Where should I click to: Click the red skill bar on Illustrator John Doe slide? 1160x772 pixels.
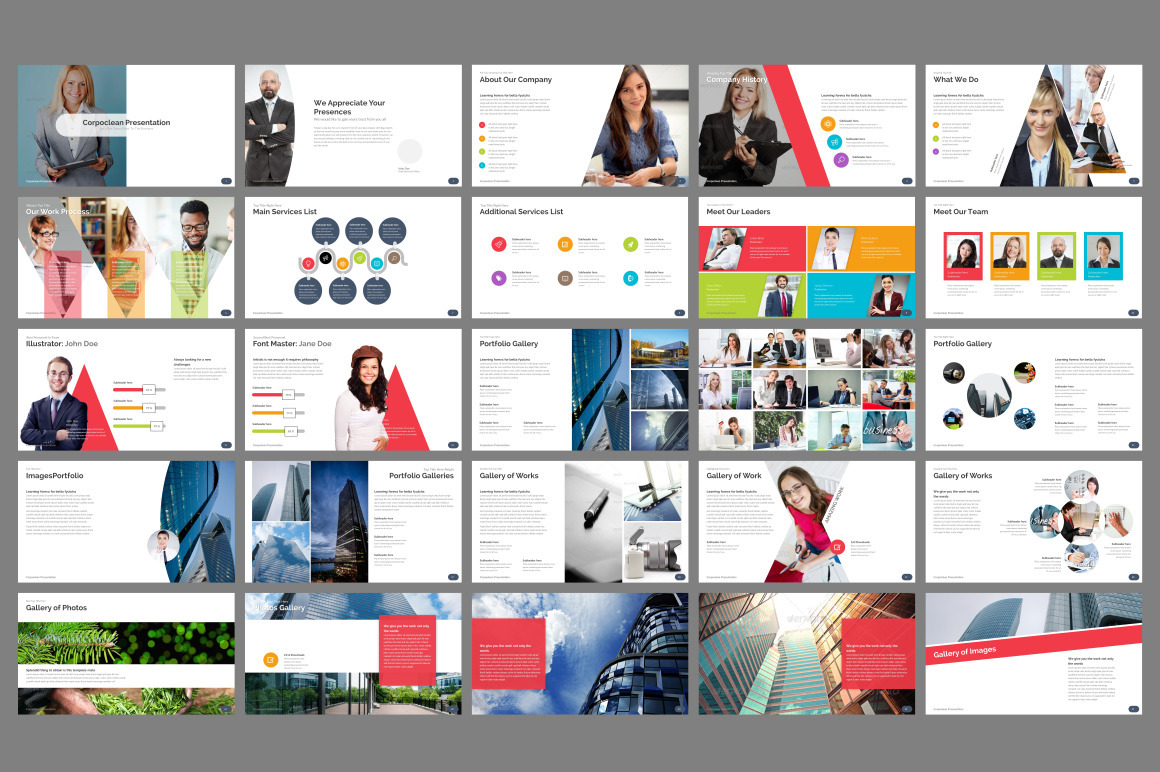pyautogui.click(x=127, y=390)
